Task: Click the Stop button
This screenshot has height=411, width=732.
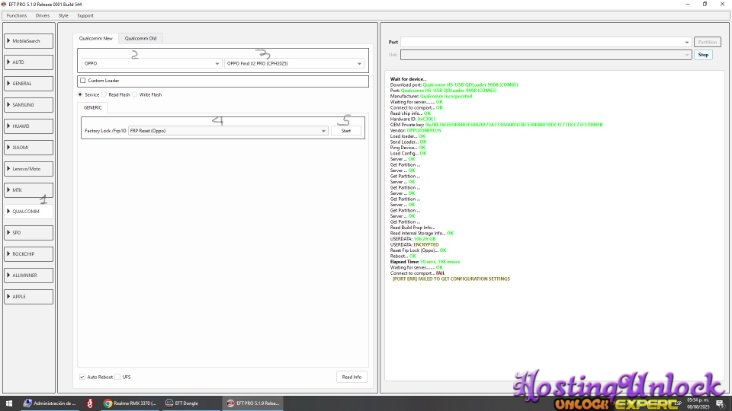Action: point(703,55)
